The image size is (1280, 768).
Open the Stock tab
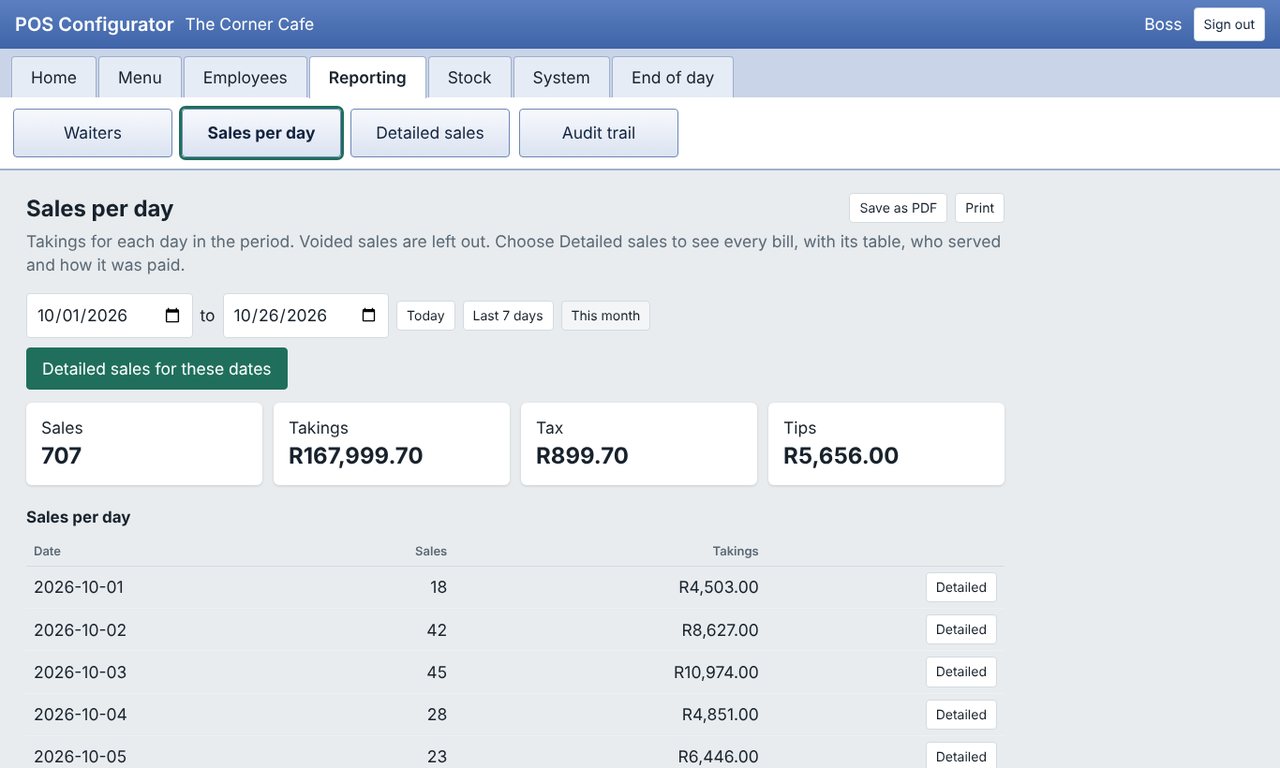click(x=470, y=78)
